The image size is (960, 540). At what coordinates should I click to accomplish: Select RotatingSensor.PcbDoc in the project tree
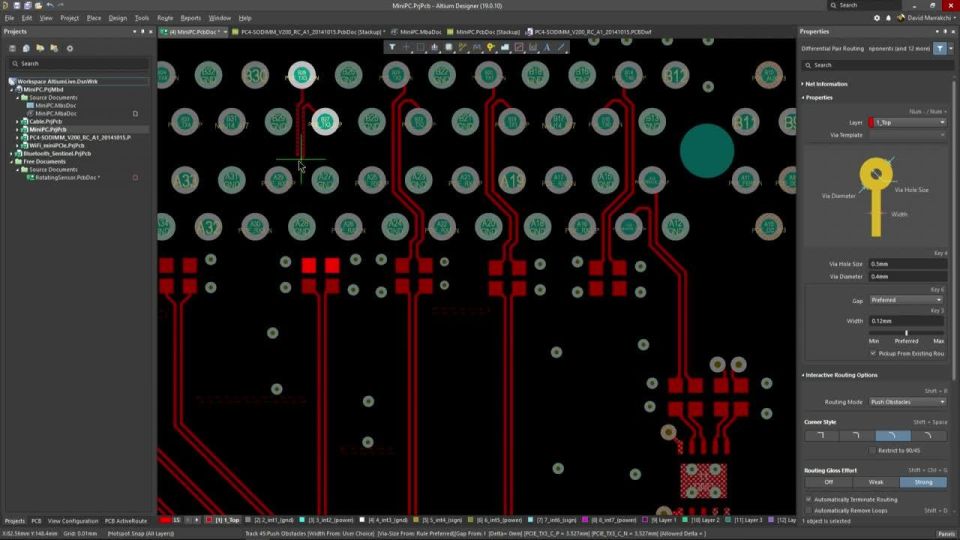click(67, 178)
